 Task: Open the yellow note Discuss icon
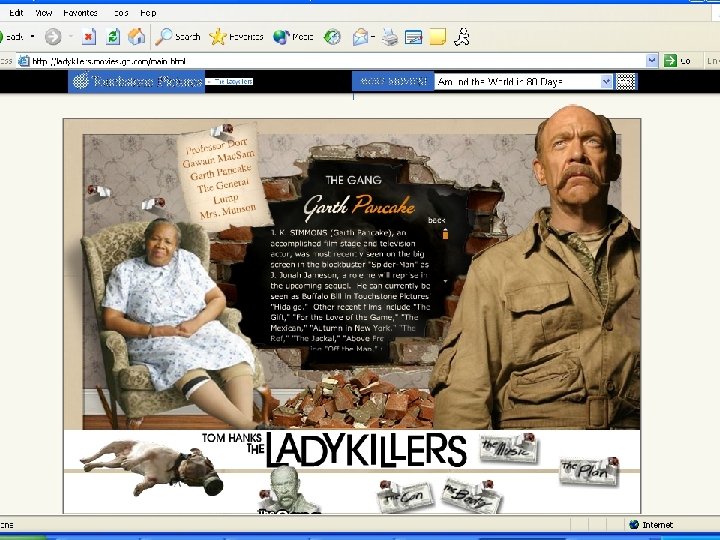(438, 37)
